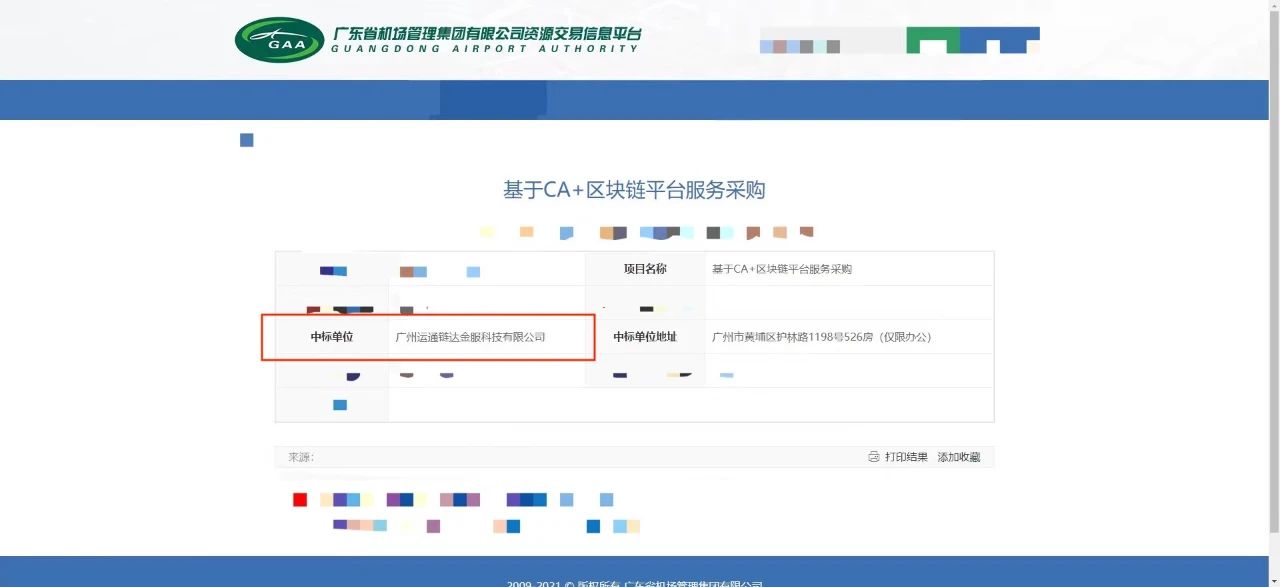Click address 广州市黄埔区护林路1198号526房
This screenshot has height=587, width=1280.
coord(821,337)
